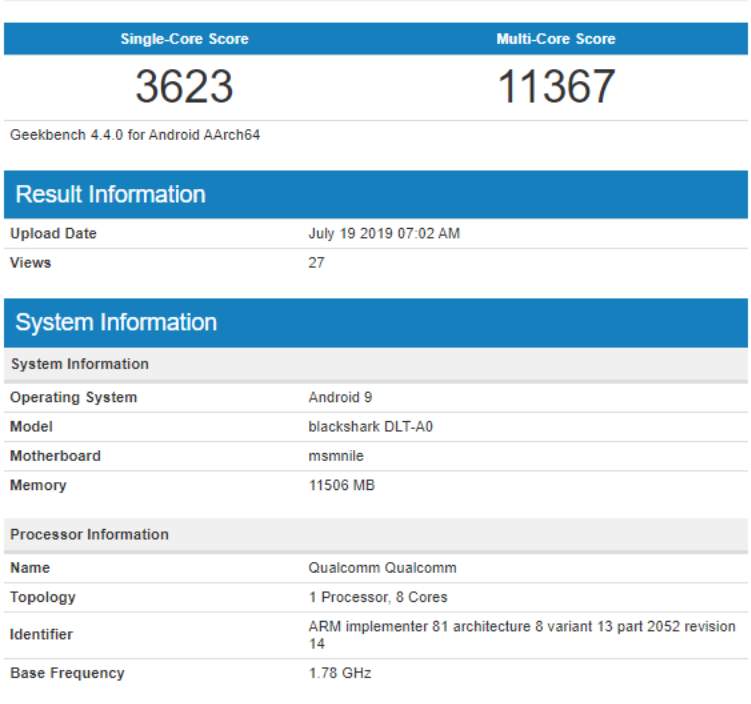Click the blue System Information banner

coord(116,322)
